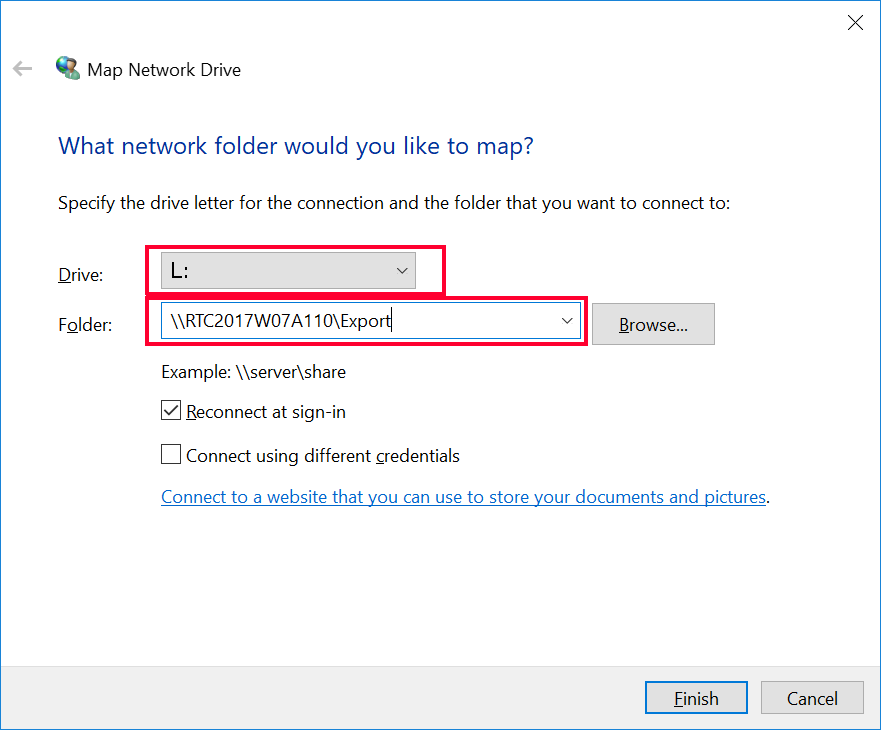Open the Connect to a website link
The width and height of the screenshot is (881, 730).
(464, 497)
